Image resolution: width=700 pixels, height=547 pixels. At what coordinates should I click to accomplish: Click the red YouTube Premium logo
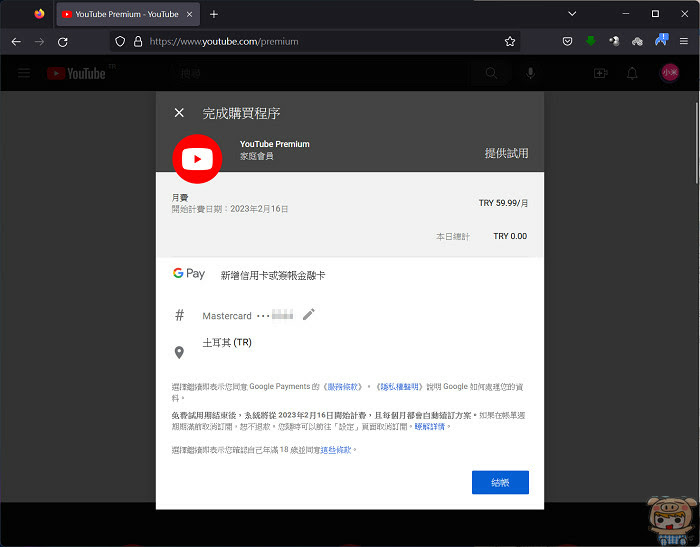(x=197, y=159)
